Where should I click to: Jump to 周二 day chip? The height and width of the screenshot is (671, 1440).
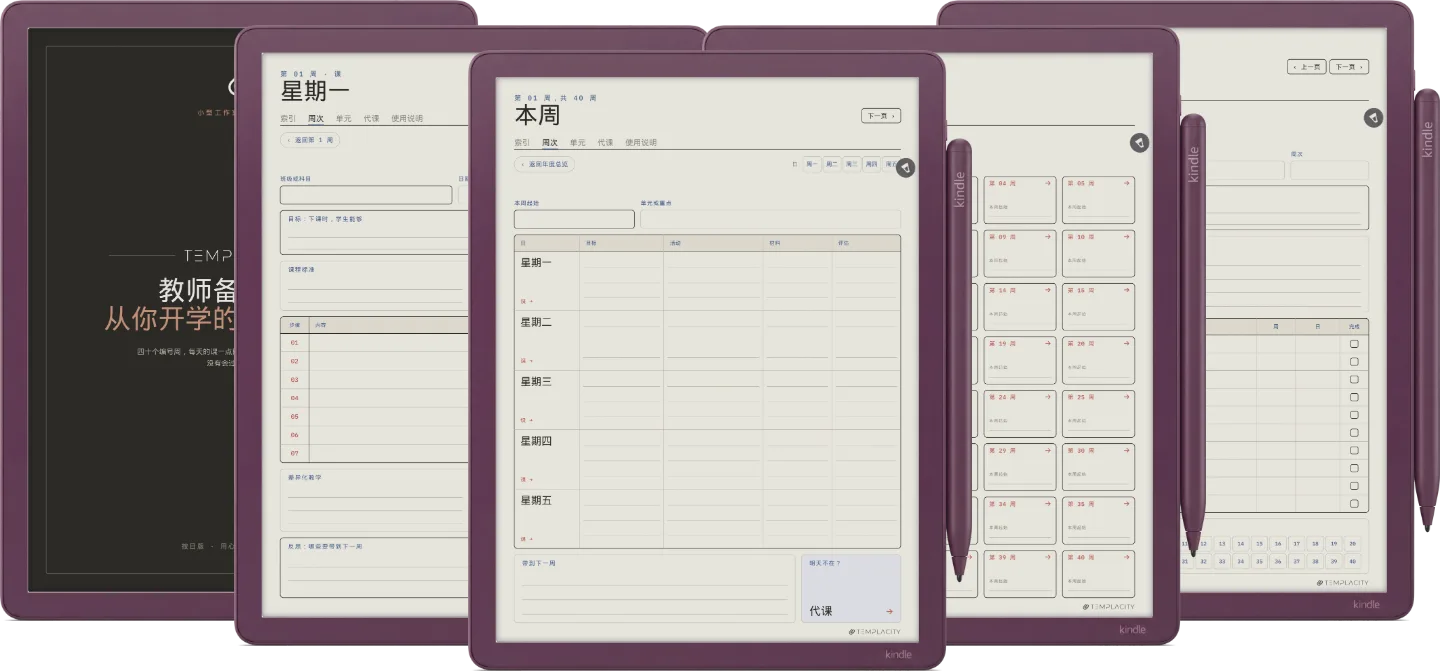(832, 164)
